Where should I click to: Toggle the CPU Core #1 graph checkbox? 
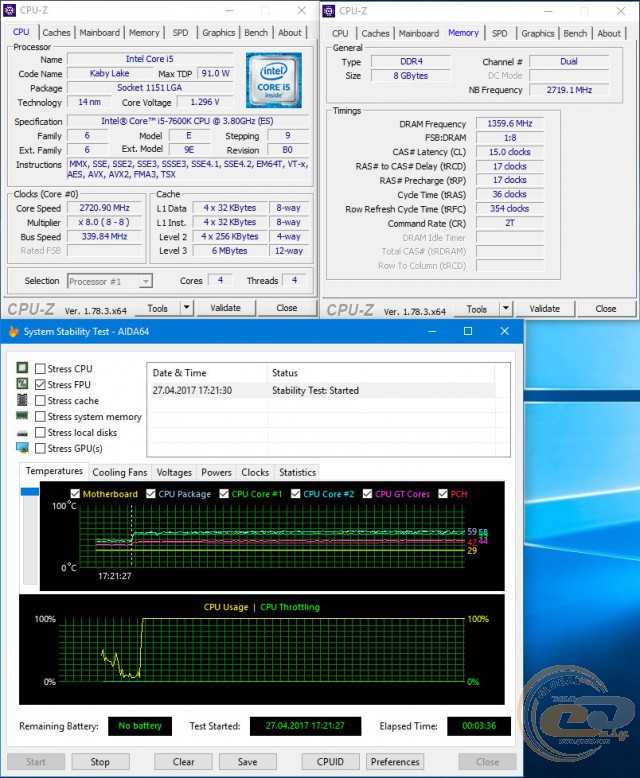coord(224,494)
